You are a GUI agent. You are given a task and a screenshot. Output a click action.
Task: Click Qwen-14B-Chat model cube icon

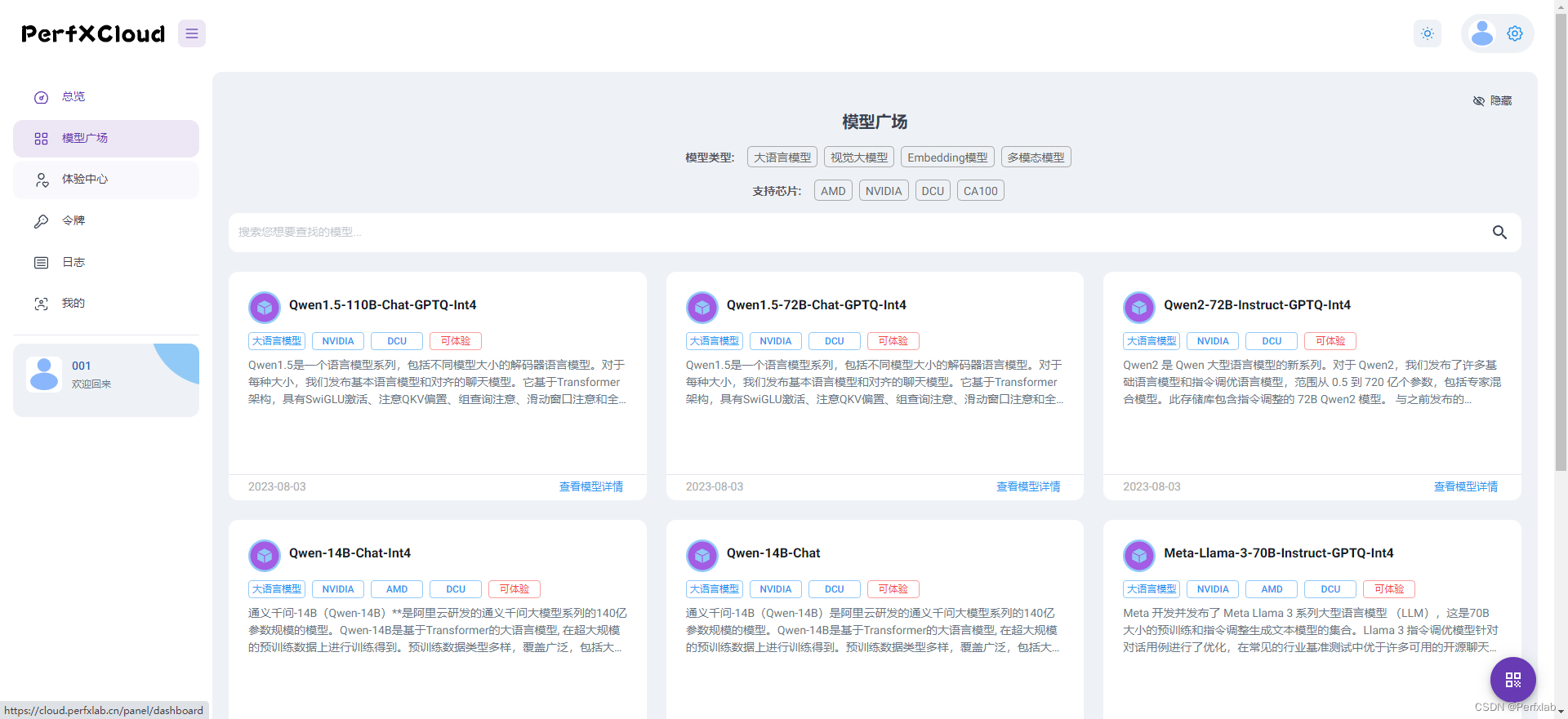702,556
